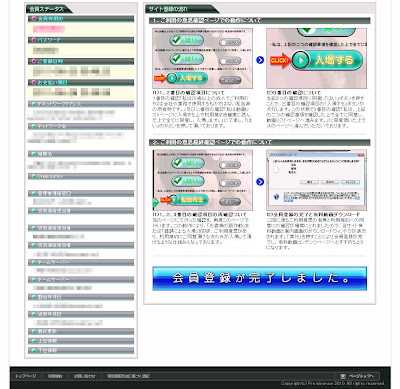This screenshot has width=400, height=389.
Task: Click the section 2 heading bar
Action: [260, 142]
